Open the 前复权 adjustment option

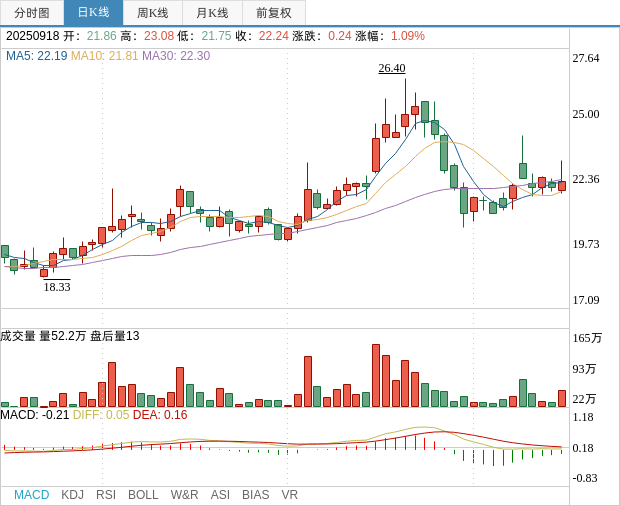pos(273,13)
